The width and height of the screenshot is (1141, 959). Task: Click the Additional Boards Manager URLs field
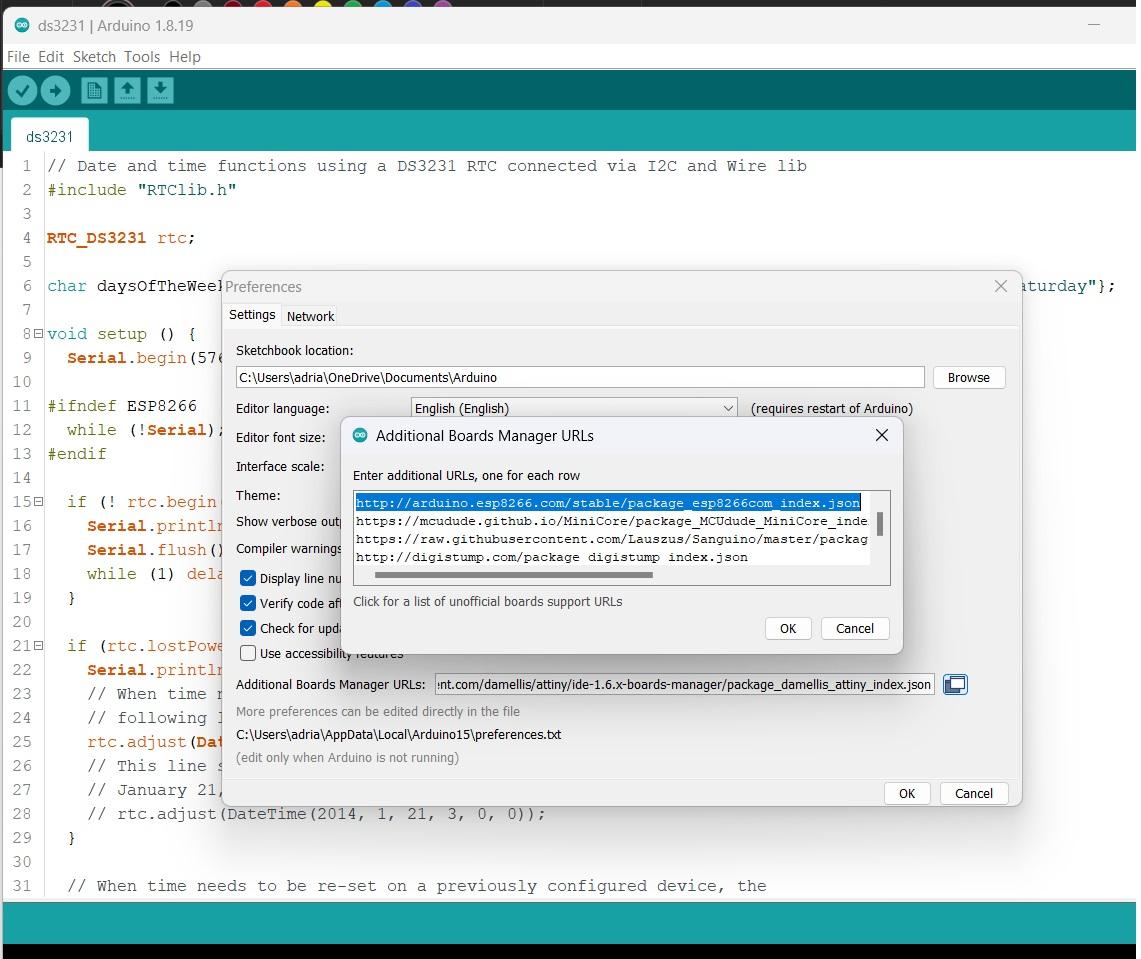[x=685, y=684]
